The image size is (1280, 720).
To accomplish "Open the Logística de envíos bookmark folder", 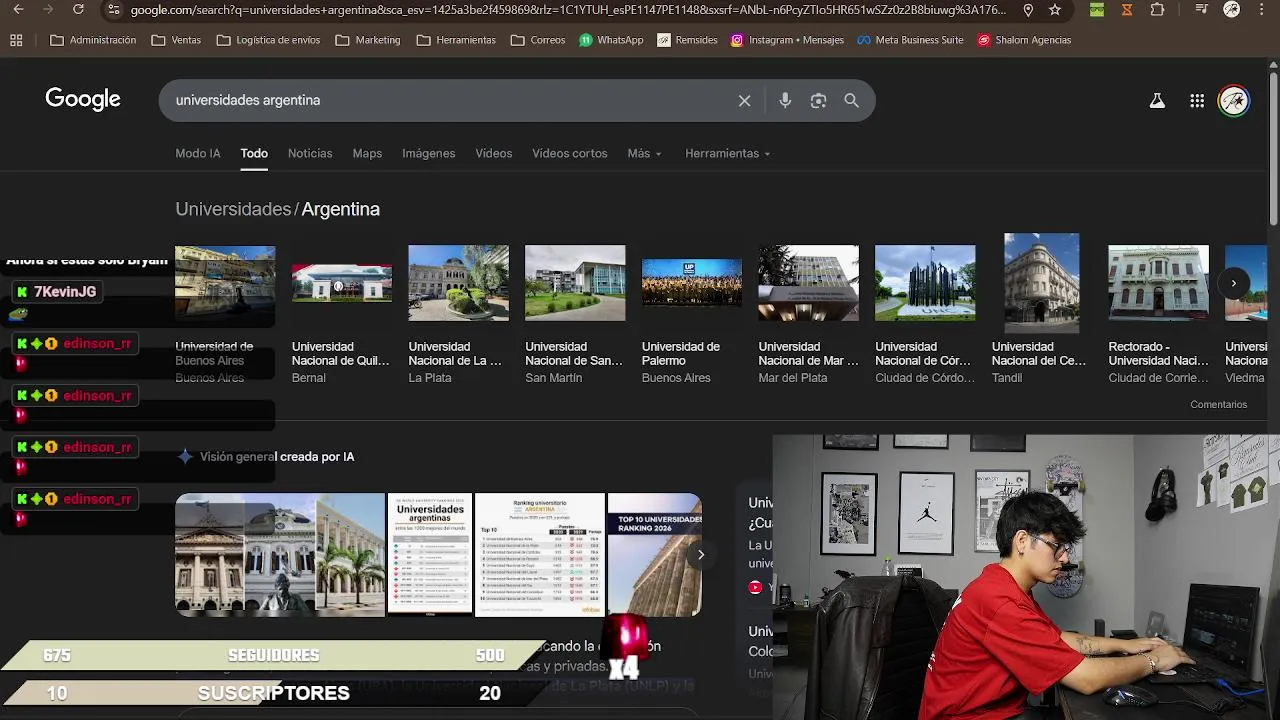I will click(x=268, y=40).
